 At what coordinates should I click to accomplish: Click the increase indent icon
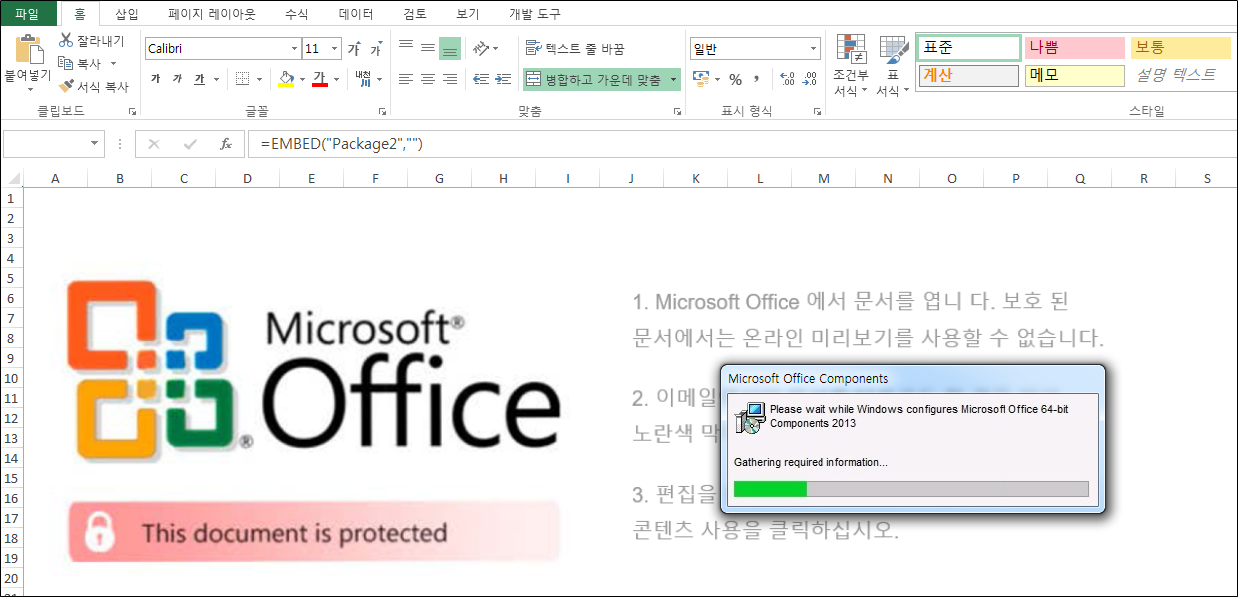pyautogui.click(x=503, y=78)
